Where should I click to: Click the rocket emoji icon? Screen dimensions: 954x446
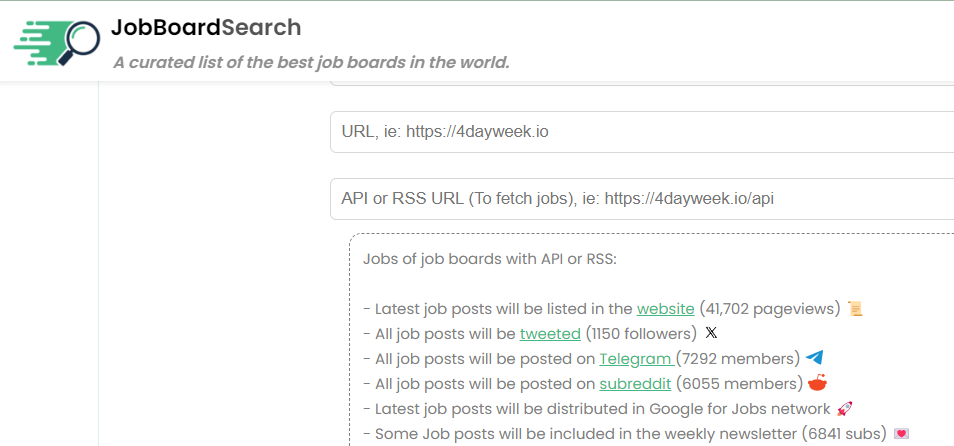[x=844, y=409]
